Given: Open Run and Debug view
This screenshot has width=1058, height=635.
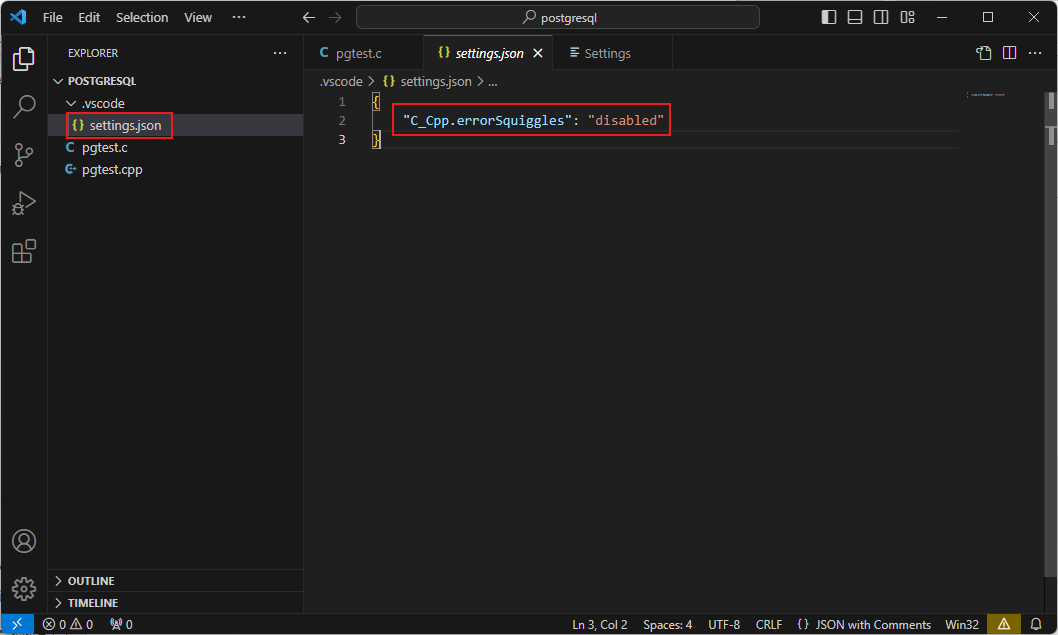Looking at the screenshot, I should pyautogui.click(x=24, y=203).
